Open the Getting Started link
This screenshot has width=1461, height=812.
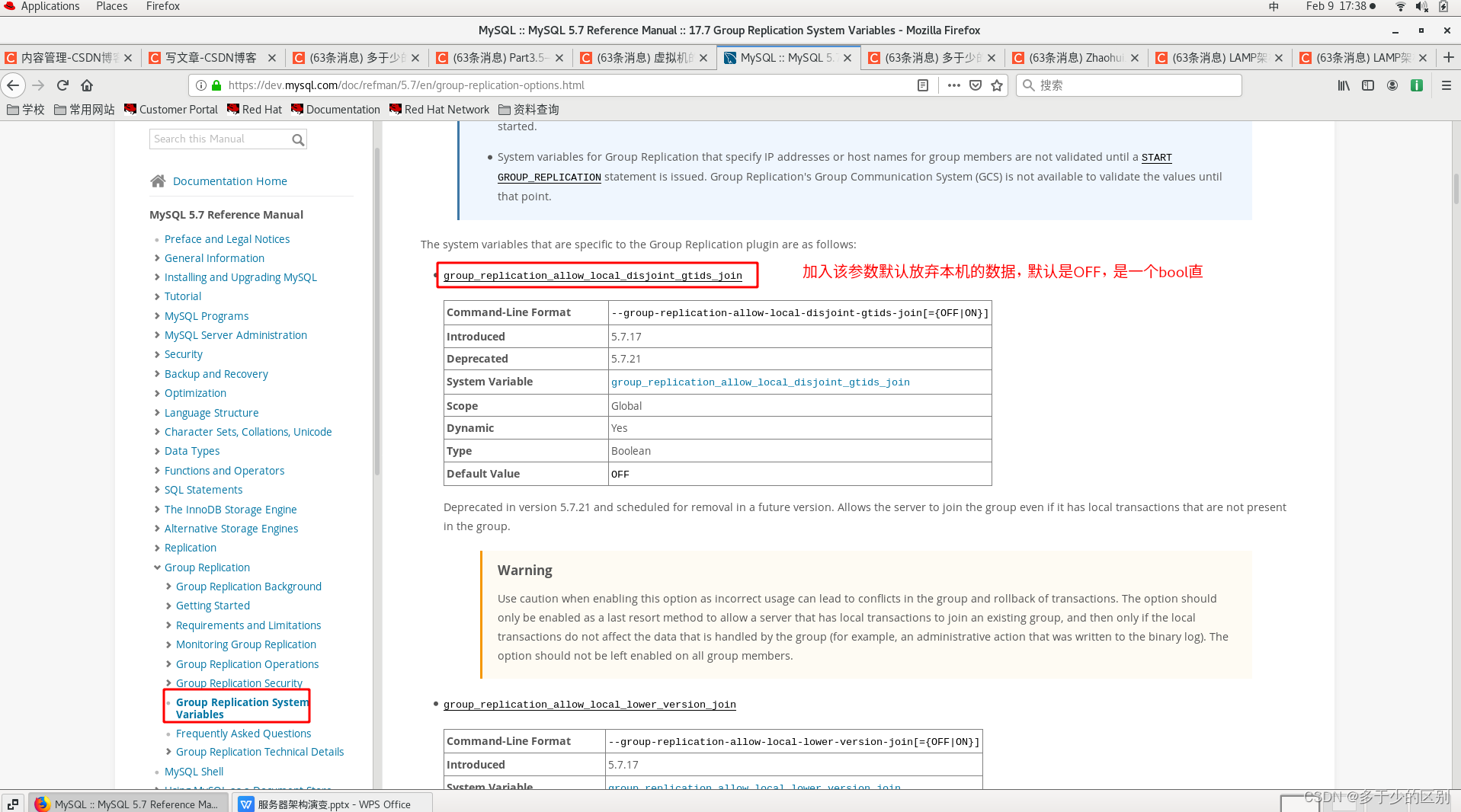pos(213,606)
